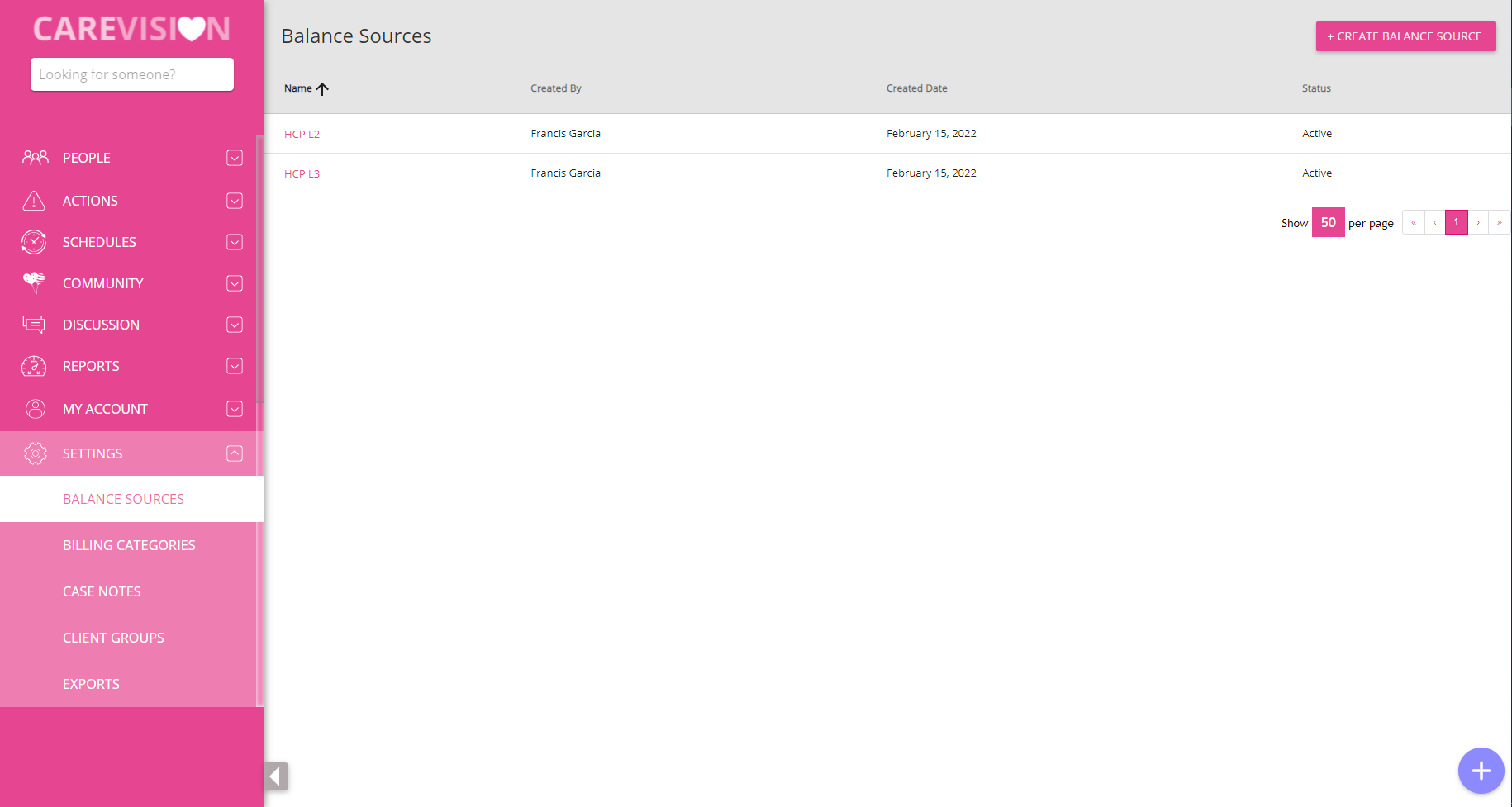The height and width of the screenshot is (807, 1512).
Task: Click the Reports gauge icon
Action: [34, 366]
